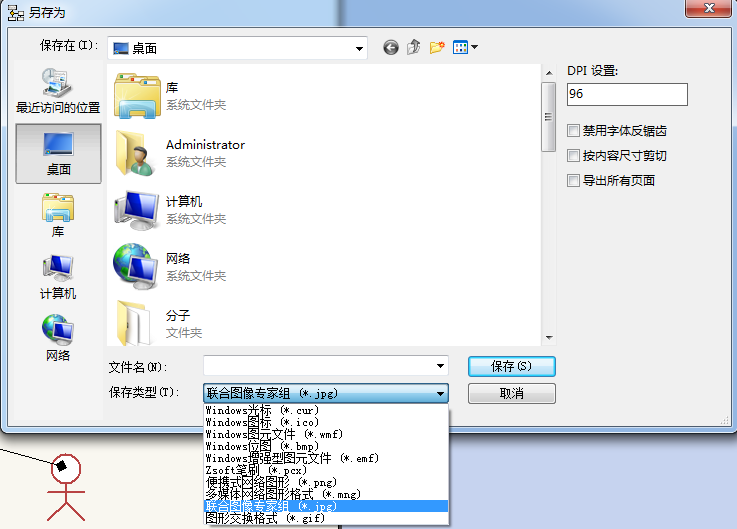Screen dimensions: 737x529
Task: Toggle 按内容尺寸剪切 checkbox
Action: (573, 156)
